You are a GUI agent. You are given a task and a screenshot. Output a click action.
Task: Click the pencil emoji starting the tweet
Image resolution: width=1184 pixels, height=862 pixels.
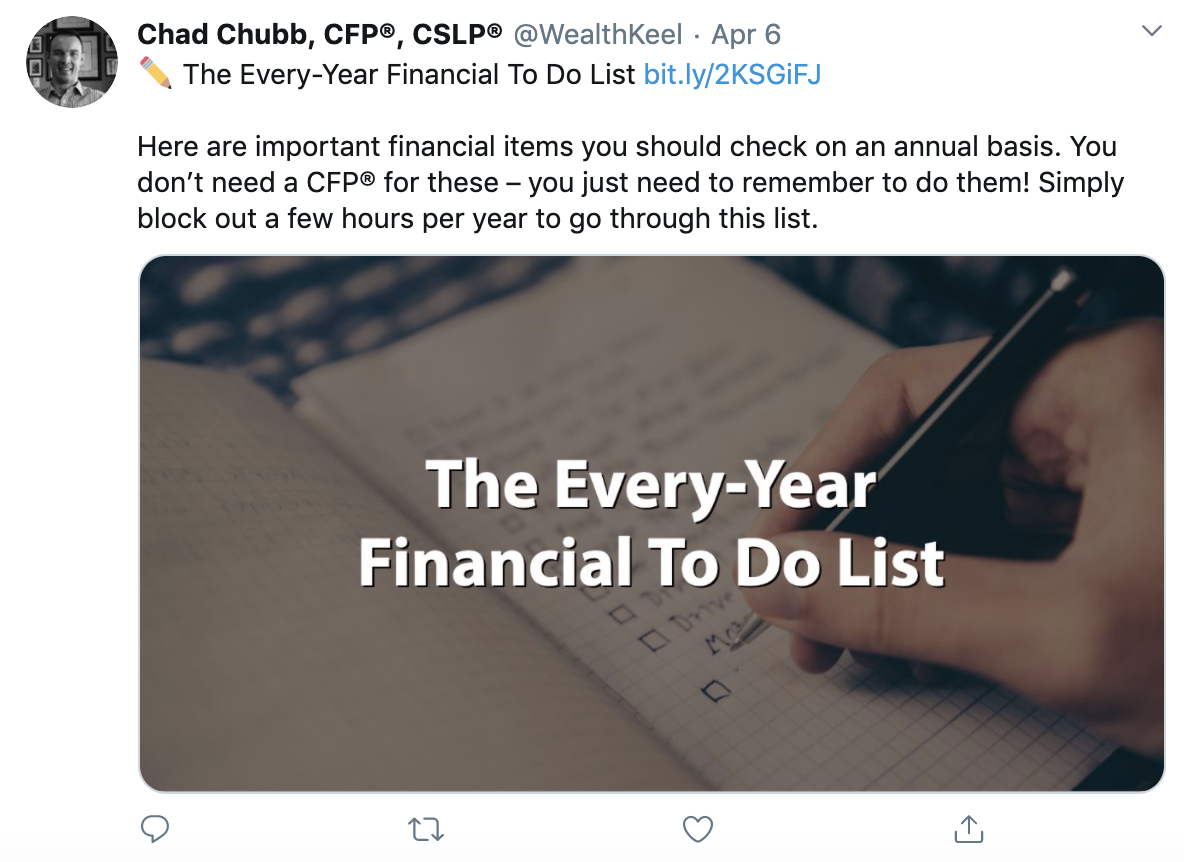point(155,74)
